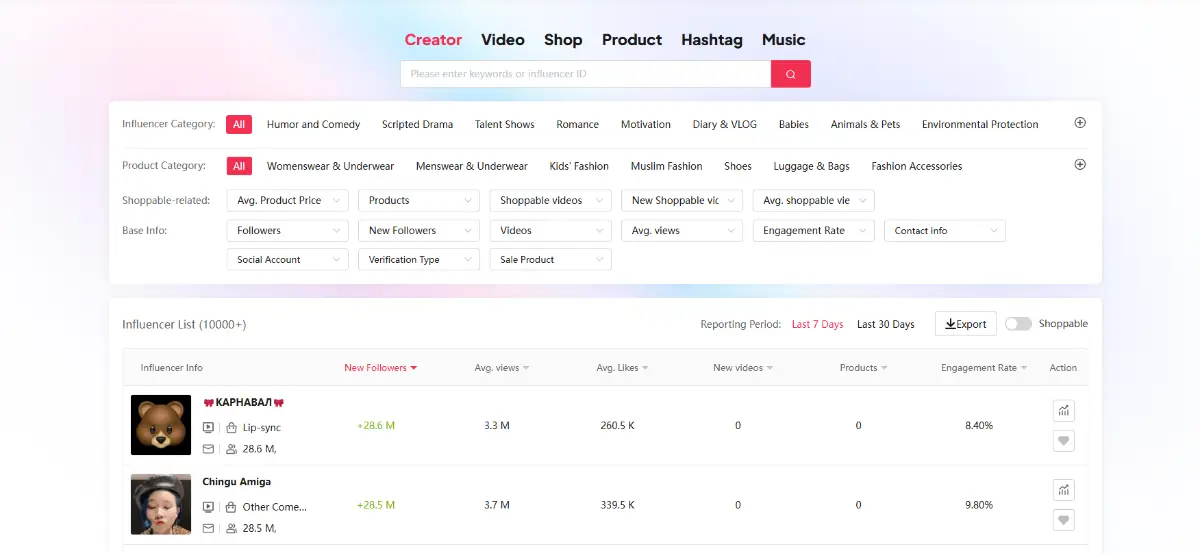The image size is (1200, 553).
Task: Click the Export button
Action: 965,324
